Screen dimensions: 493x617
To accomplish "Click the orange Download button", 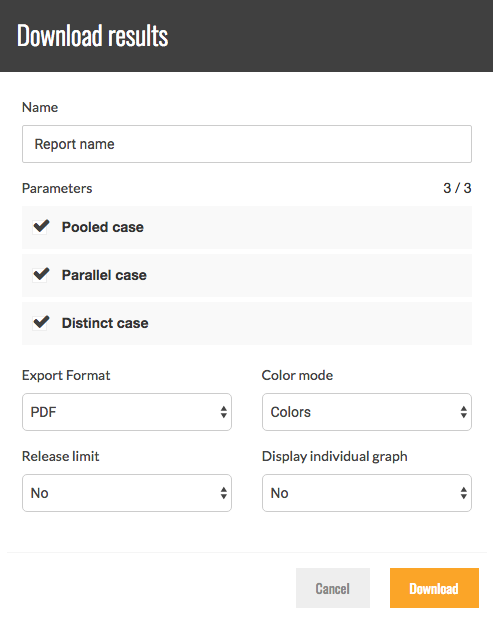I will tap(434, 588).
